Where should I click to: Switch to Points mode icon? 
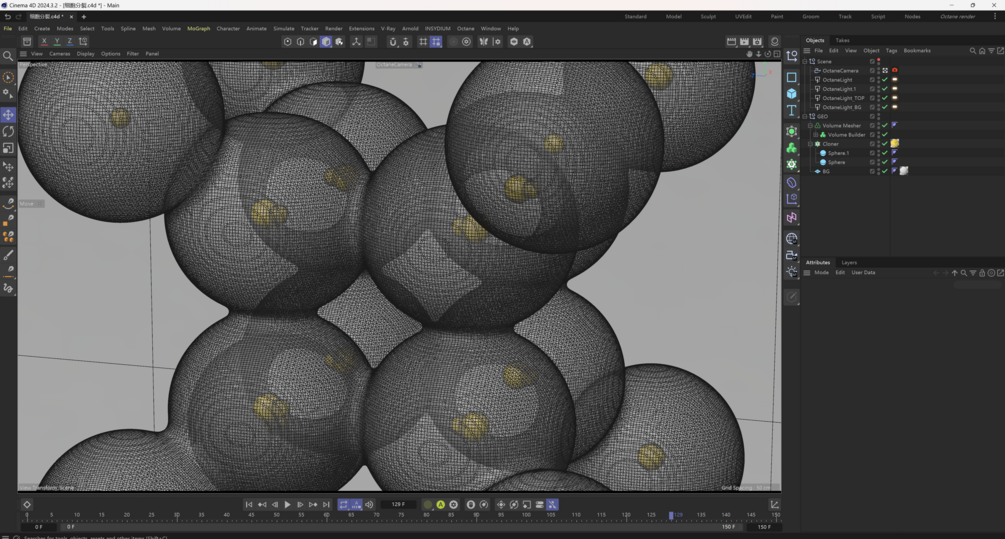pyautogui.click(x=288, y=42)
